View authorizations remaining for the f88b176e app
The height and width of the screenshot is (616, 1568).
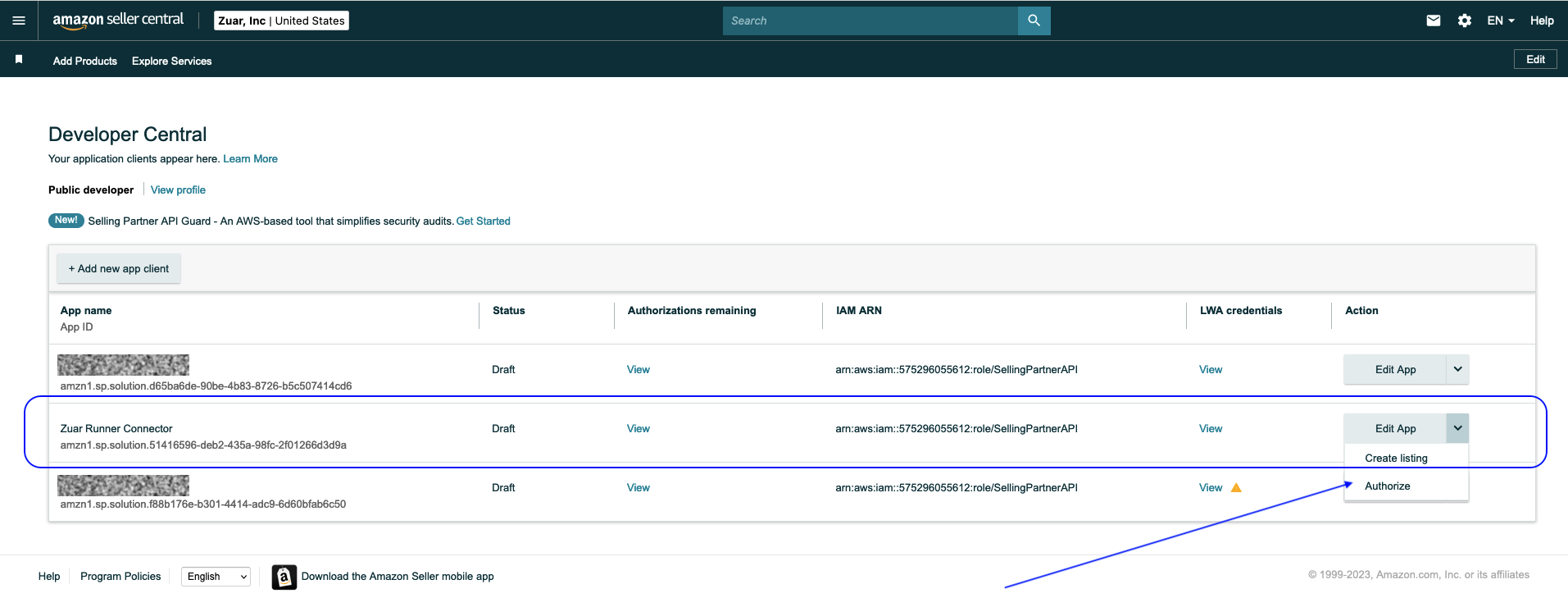[x=638, y=487]
